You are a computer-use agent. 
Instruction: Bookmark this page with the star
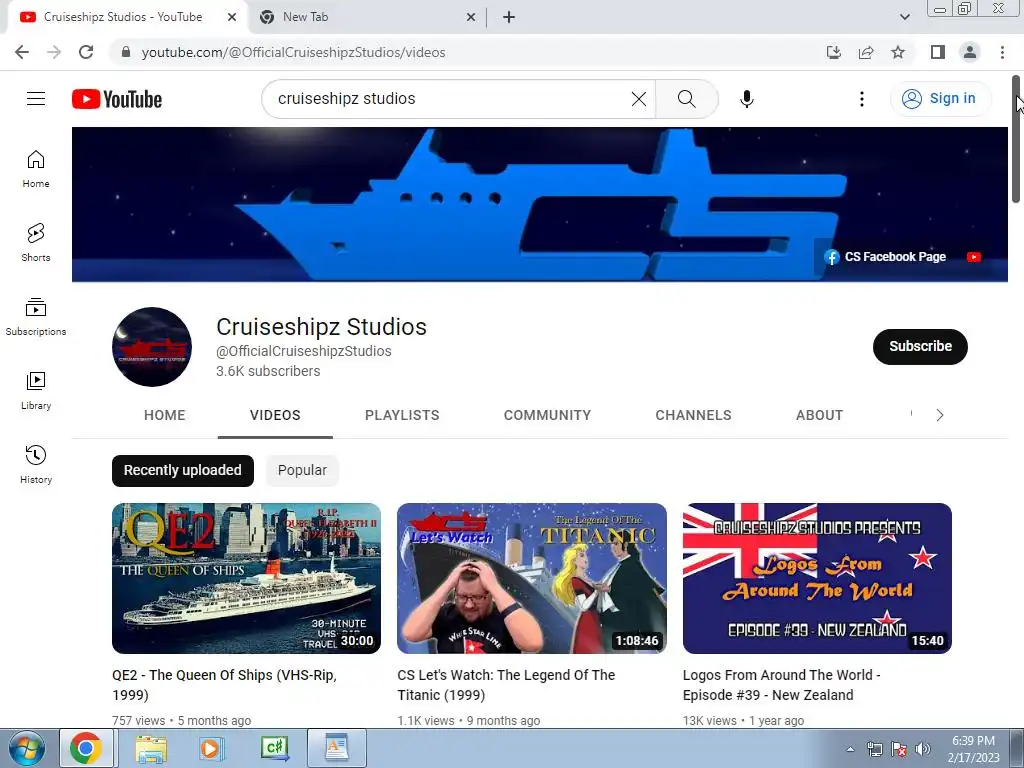(x=898, y=52)
